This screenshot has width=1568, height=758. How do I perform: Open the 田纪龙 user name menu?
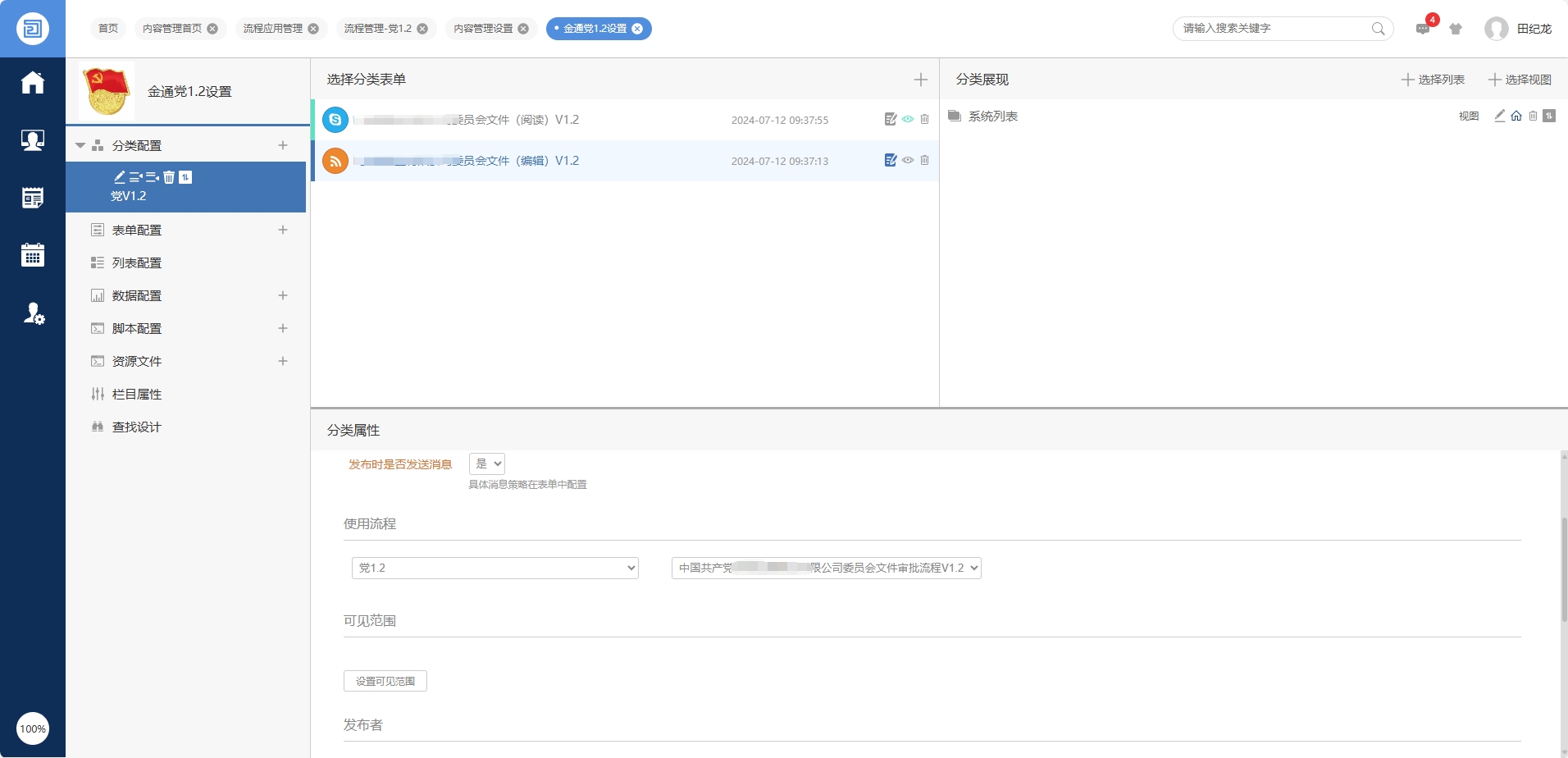[1534, 29]
